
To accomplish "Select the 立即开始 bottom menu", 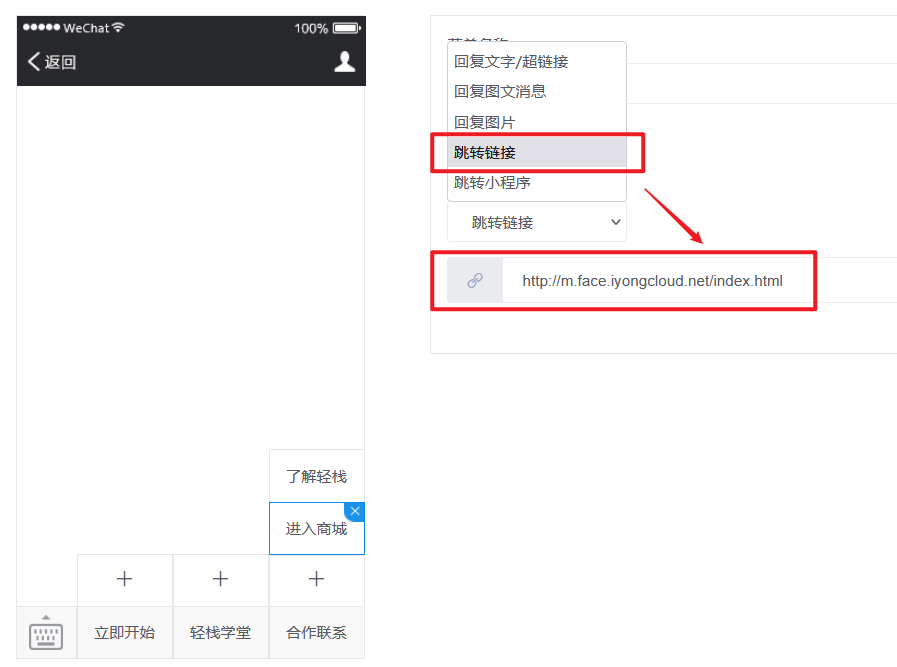I will point(125,633).
